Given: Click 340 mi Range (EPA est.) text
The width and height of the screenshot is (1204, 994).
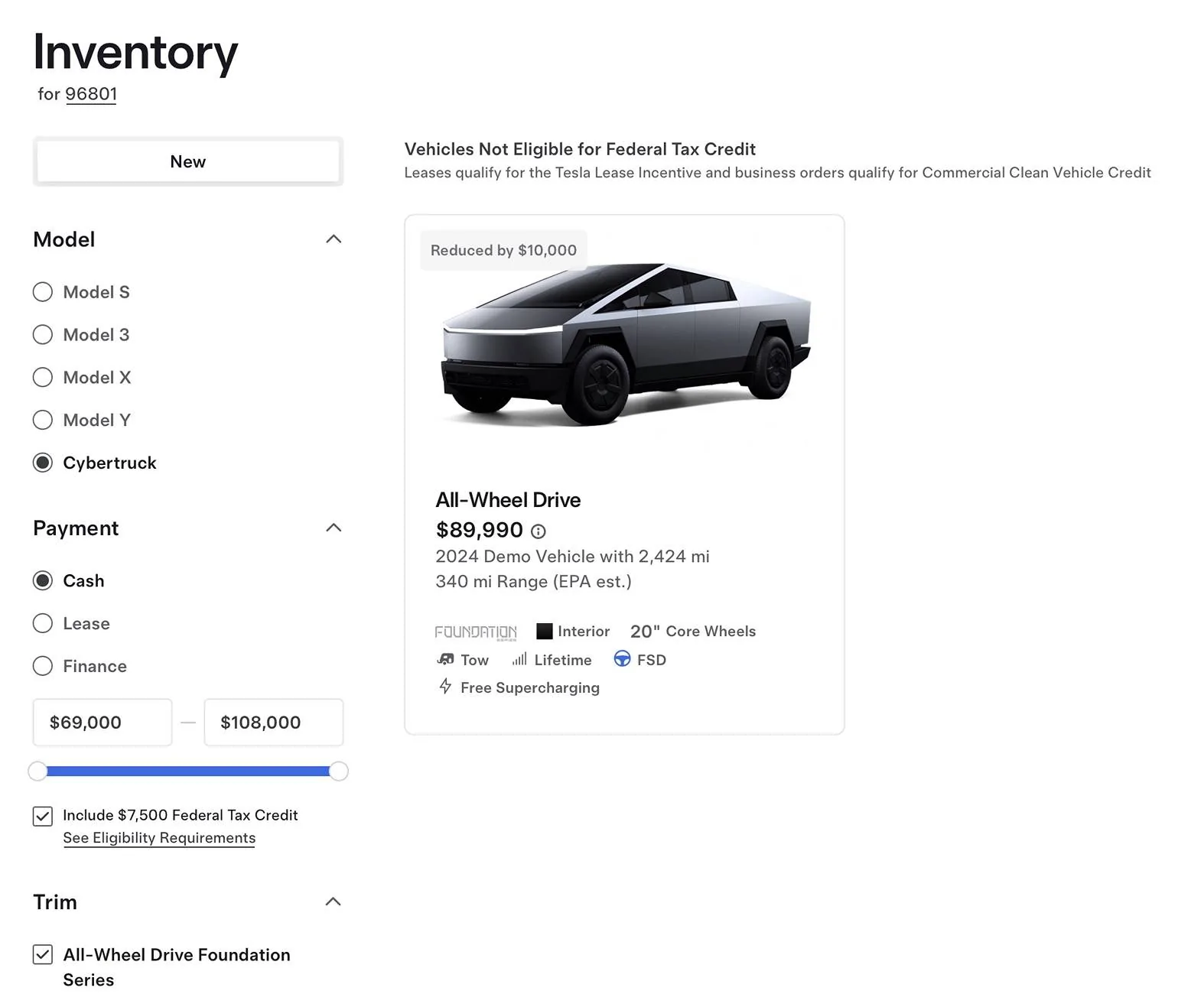Looking at the screenshot, I should click(533, 582).
